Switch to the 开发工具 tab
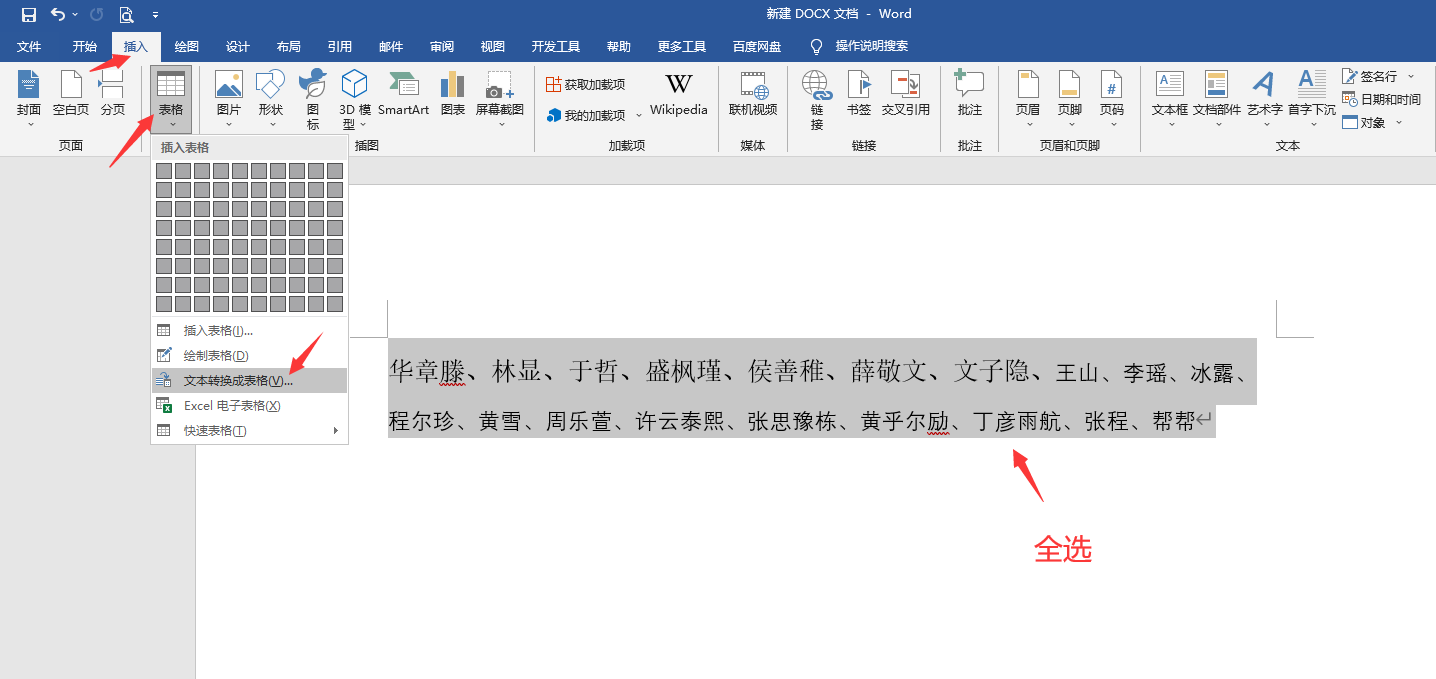 coord(556,47)
